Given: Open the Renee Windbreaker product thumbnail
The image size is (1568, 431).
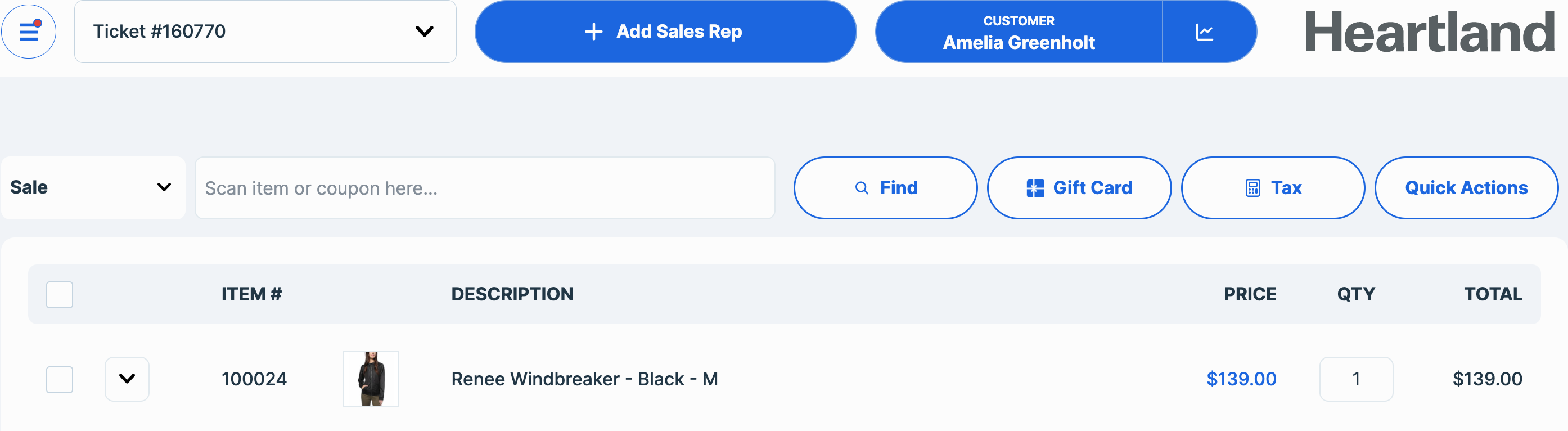Looking at the screenshot, I should tap(371, 379).
